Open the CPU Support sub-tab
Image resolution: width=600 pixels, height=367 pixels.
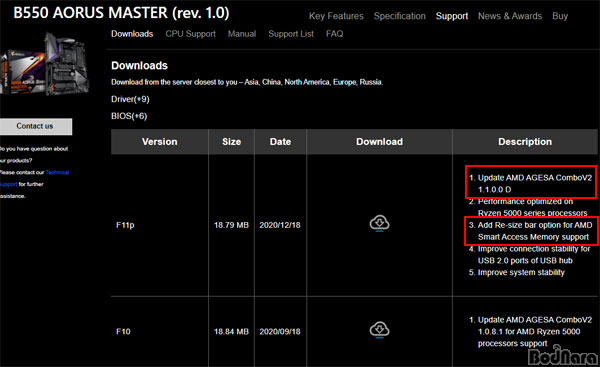coord(191,34)
